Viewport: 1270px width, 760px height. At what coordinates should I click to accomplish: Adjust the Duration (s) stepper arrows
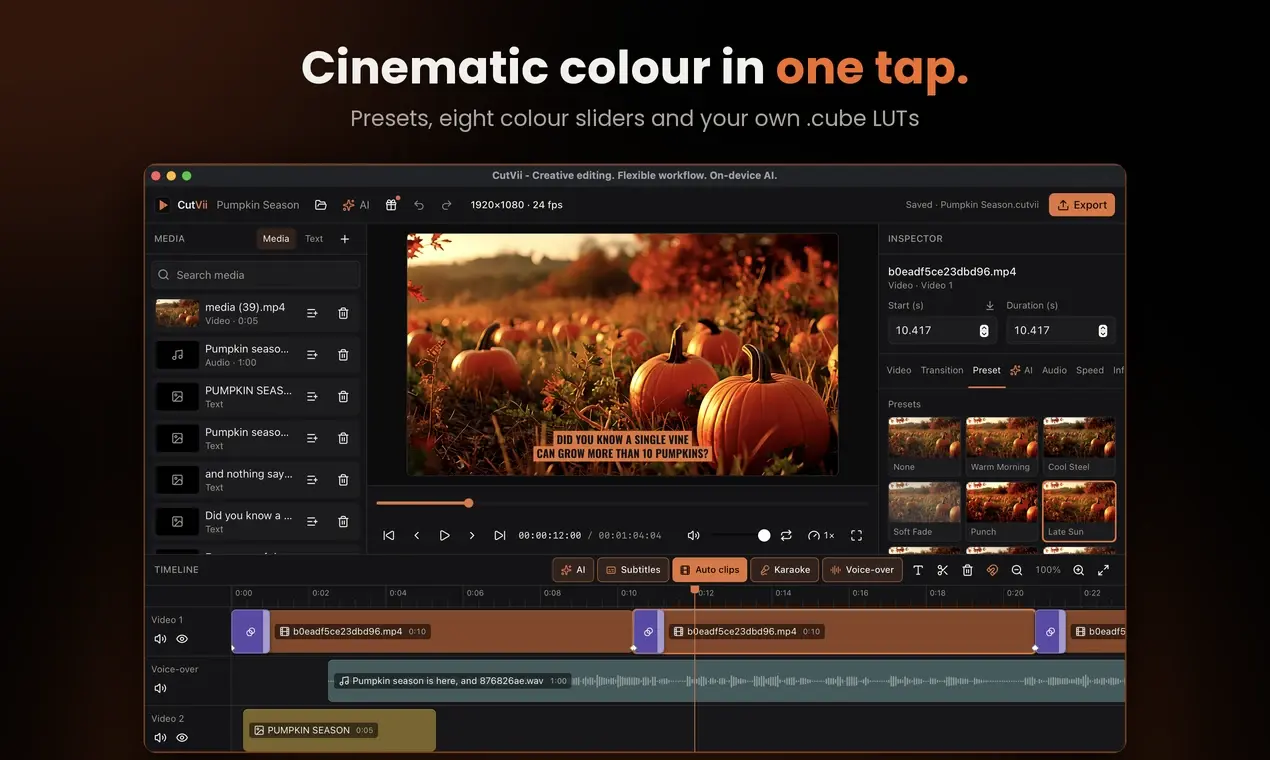coord(1103,331)
